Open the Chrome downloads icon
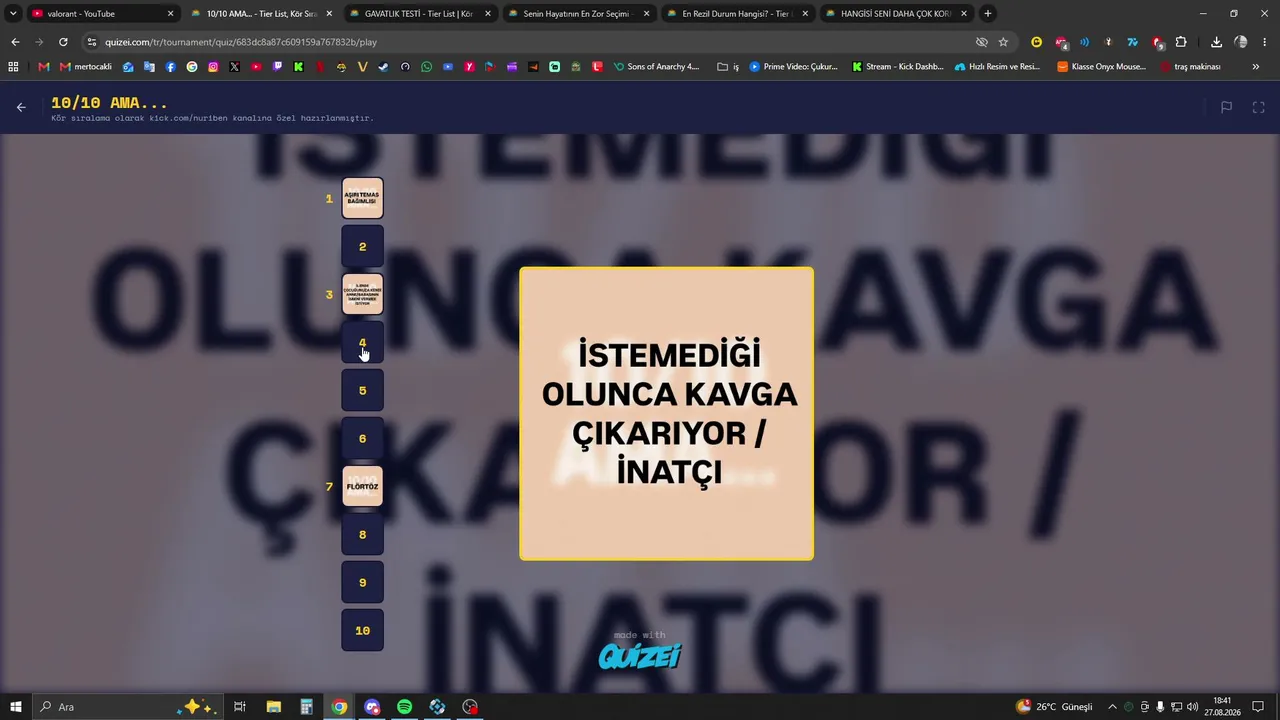The height and width of the screenshot is (720, 1280). tap(1216, 42)
